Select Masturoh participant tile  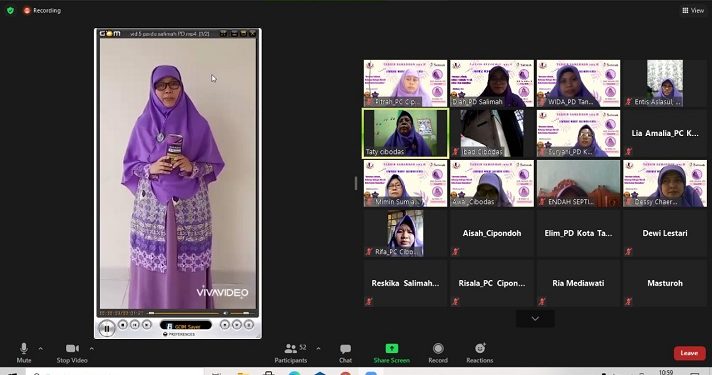coord(665,283)
